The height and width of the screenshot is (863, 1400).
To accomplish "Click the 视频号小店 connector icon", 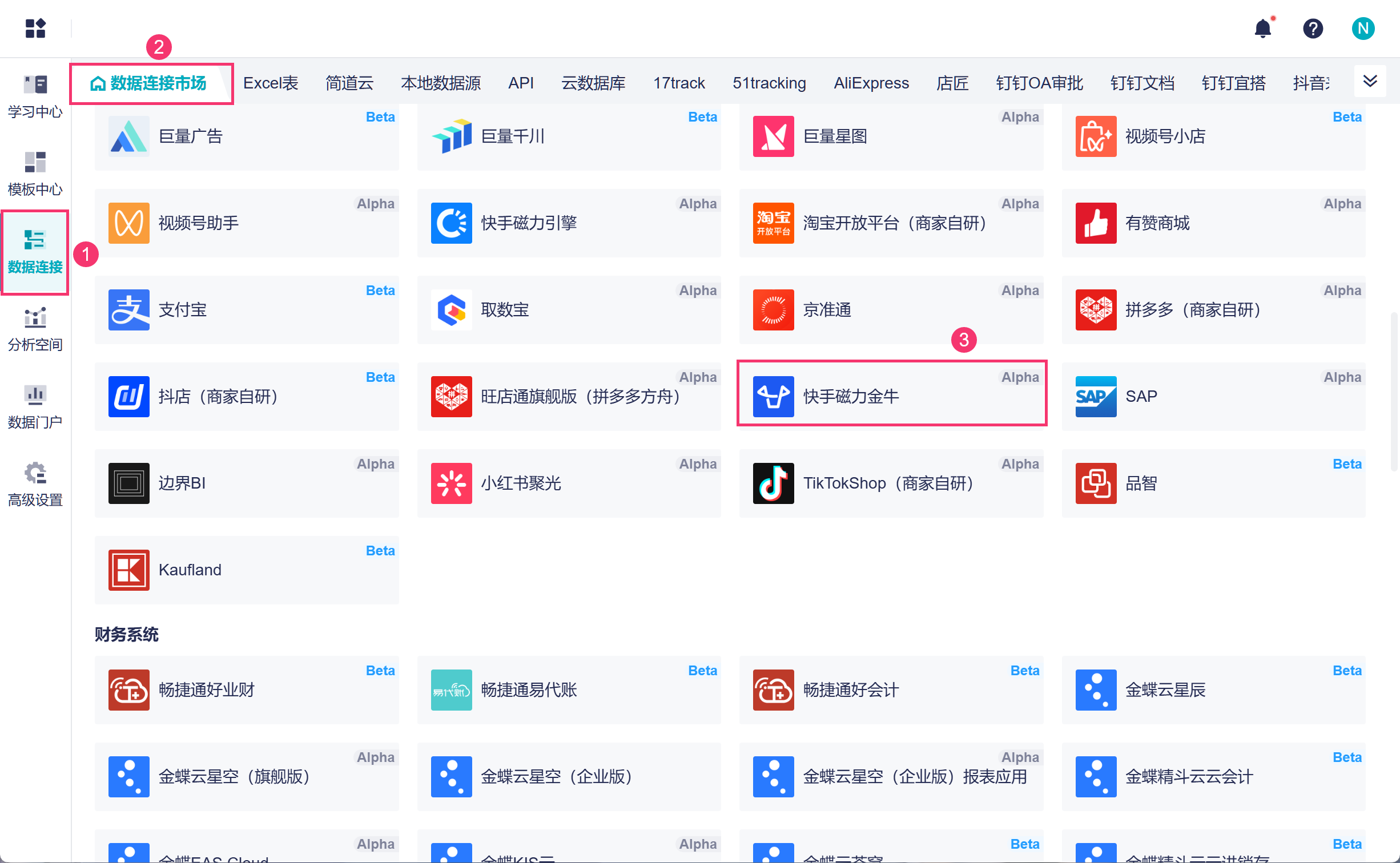I will pos(1096,136).
